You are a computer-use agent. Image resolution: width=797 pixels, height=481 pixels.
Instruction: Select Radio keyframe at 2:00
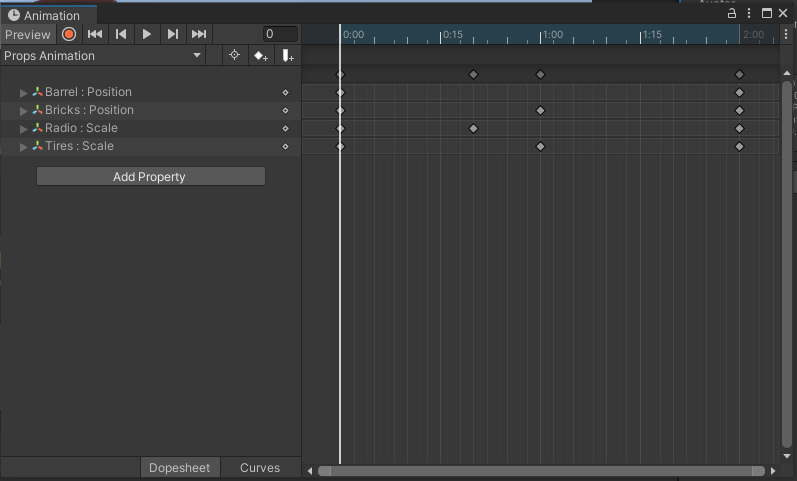point(740,129)
